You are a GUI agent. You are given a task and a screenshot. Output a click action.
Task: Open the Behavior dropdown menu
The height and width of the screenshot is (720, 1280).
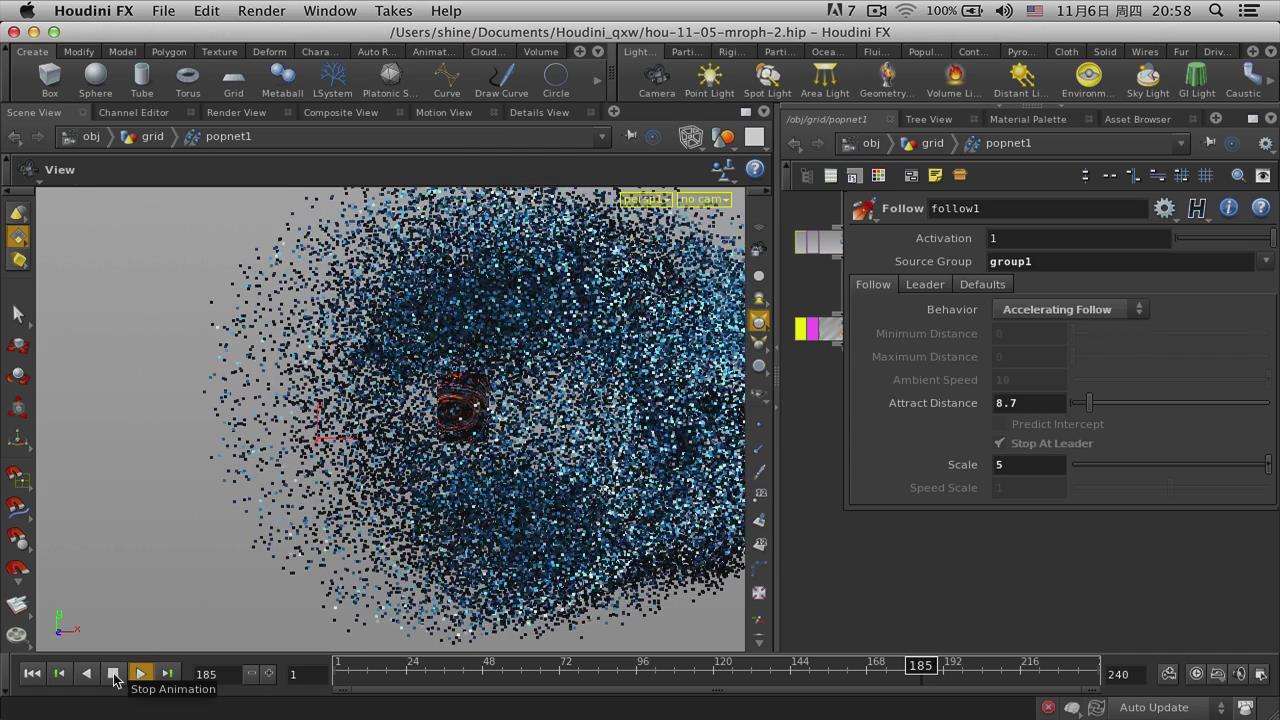point(1070,310)
